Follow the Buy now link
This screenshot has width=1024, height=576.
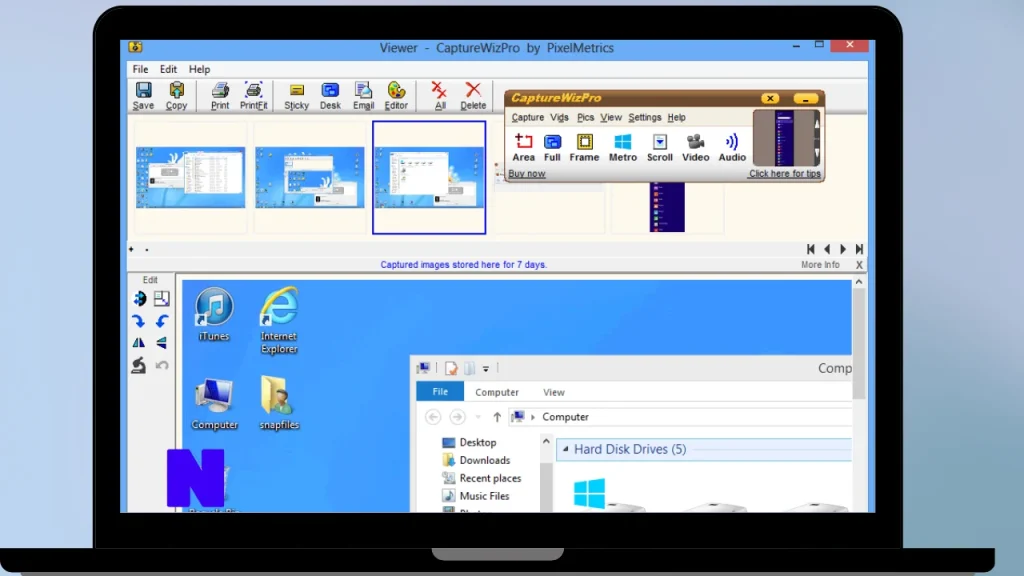(526, 174)
